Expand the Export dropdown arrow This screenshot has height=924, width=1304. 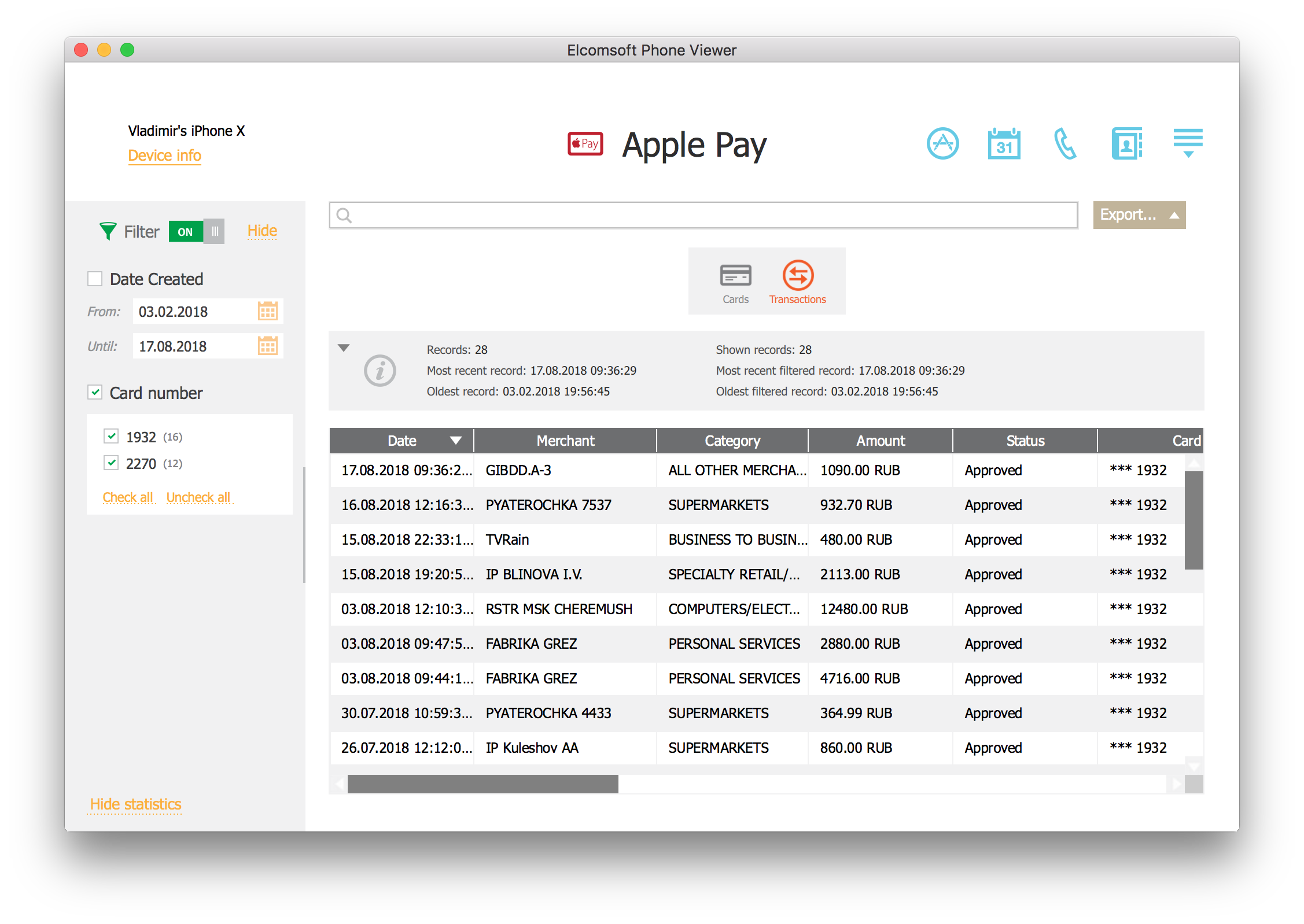click(x=1176, y=213)
